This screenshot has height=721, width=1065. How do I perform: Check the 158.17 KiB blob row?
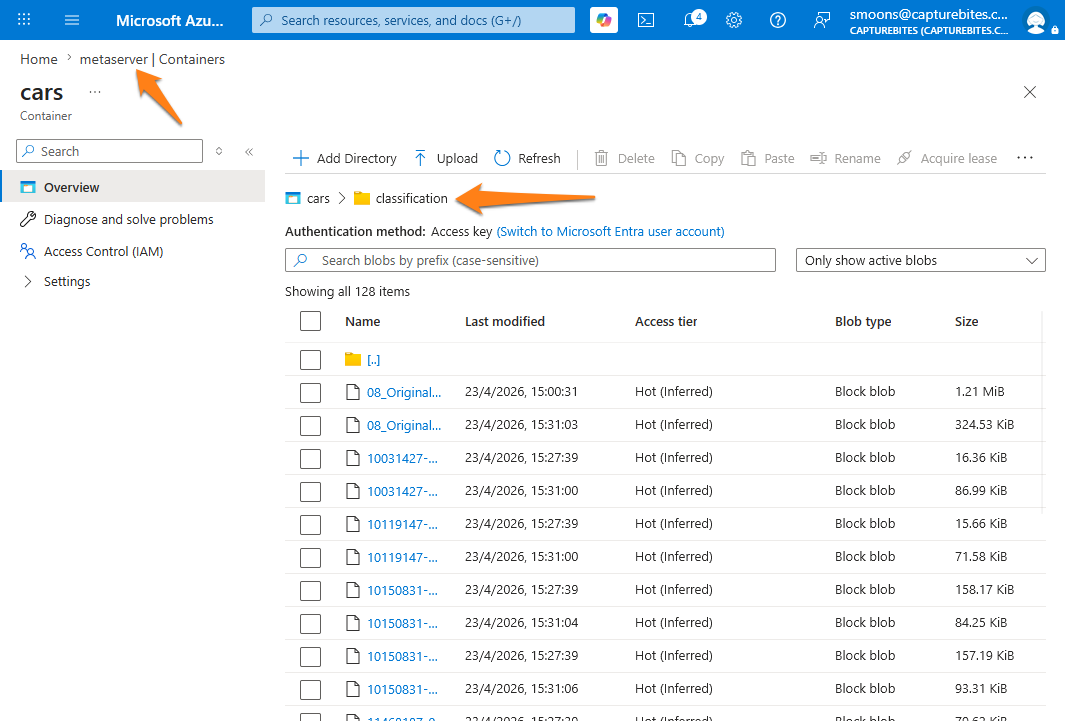[310, 591]
